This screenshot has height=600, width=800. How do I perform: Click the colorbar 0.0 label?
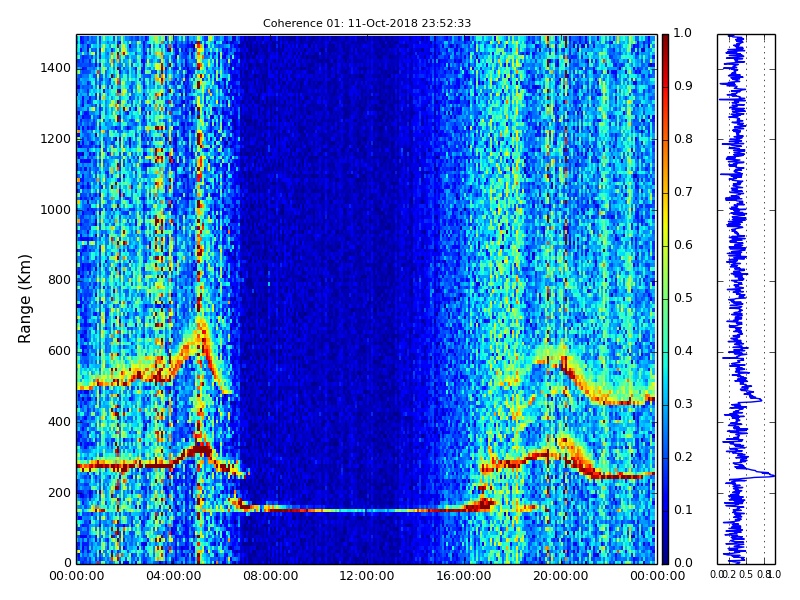pos(683,563)
